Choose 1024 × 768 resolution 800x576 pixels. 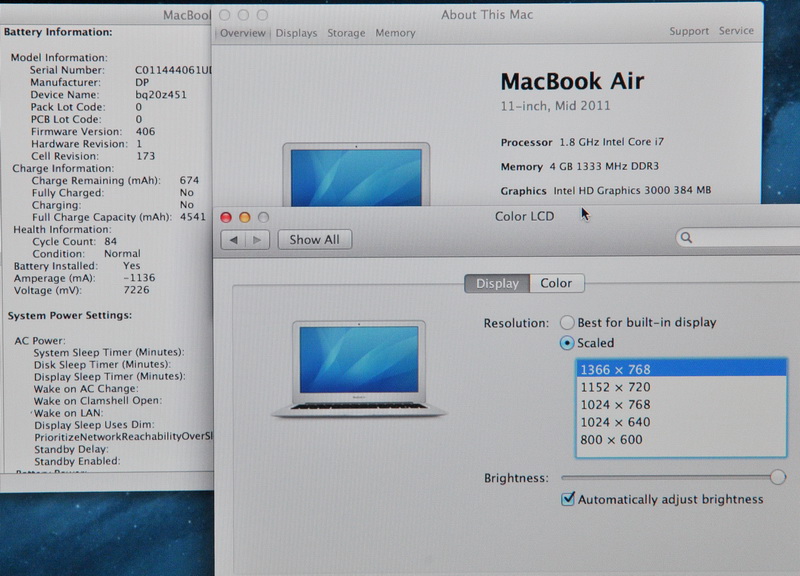(x=681, y=405)
